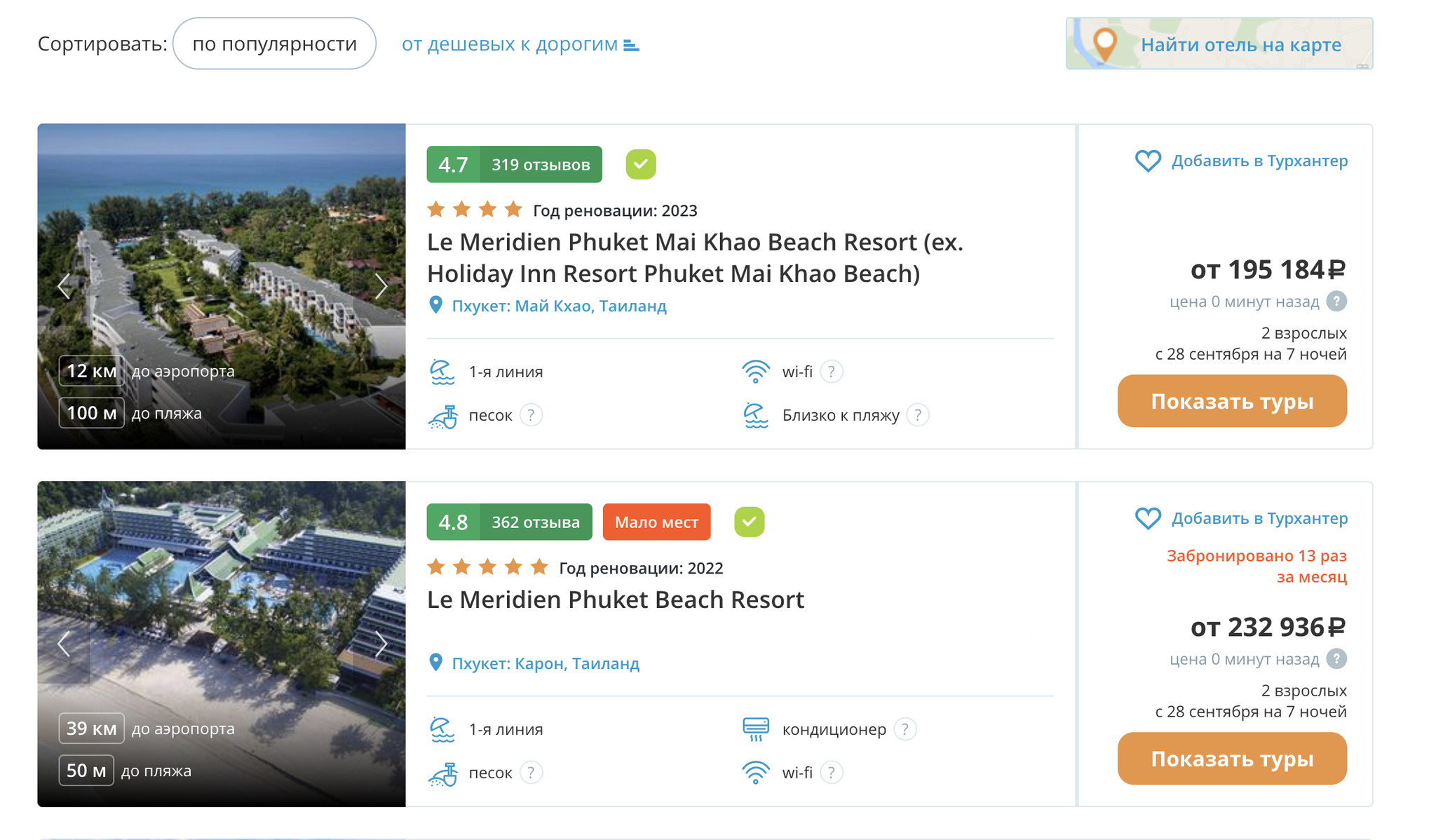Open песок help question mark in second hotel

pyautogui.click(x=531, y=773)
